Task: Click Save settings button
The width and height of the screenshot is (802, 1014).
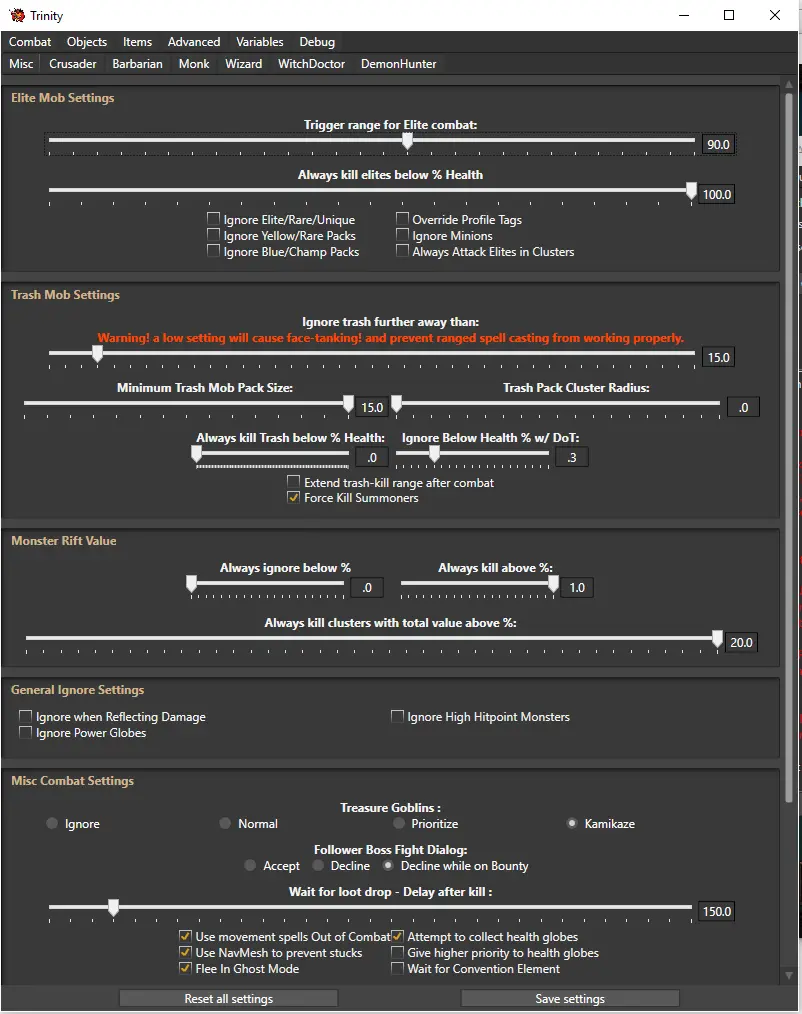Action: point(570,998)
